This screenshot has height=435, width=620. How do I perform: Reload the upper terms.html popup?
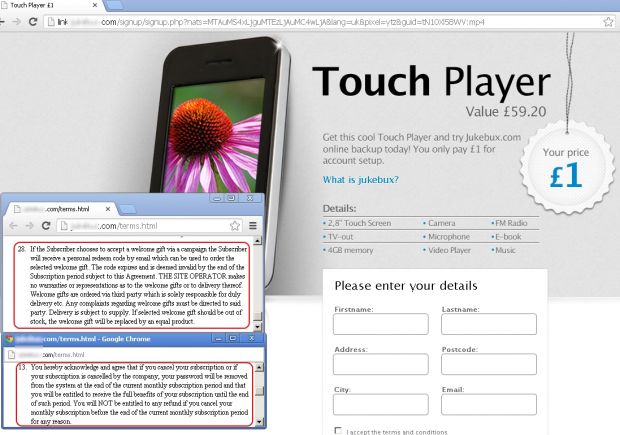(x=46, y=226)
